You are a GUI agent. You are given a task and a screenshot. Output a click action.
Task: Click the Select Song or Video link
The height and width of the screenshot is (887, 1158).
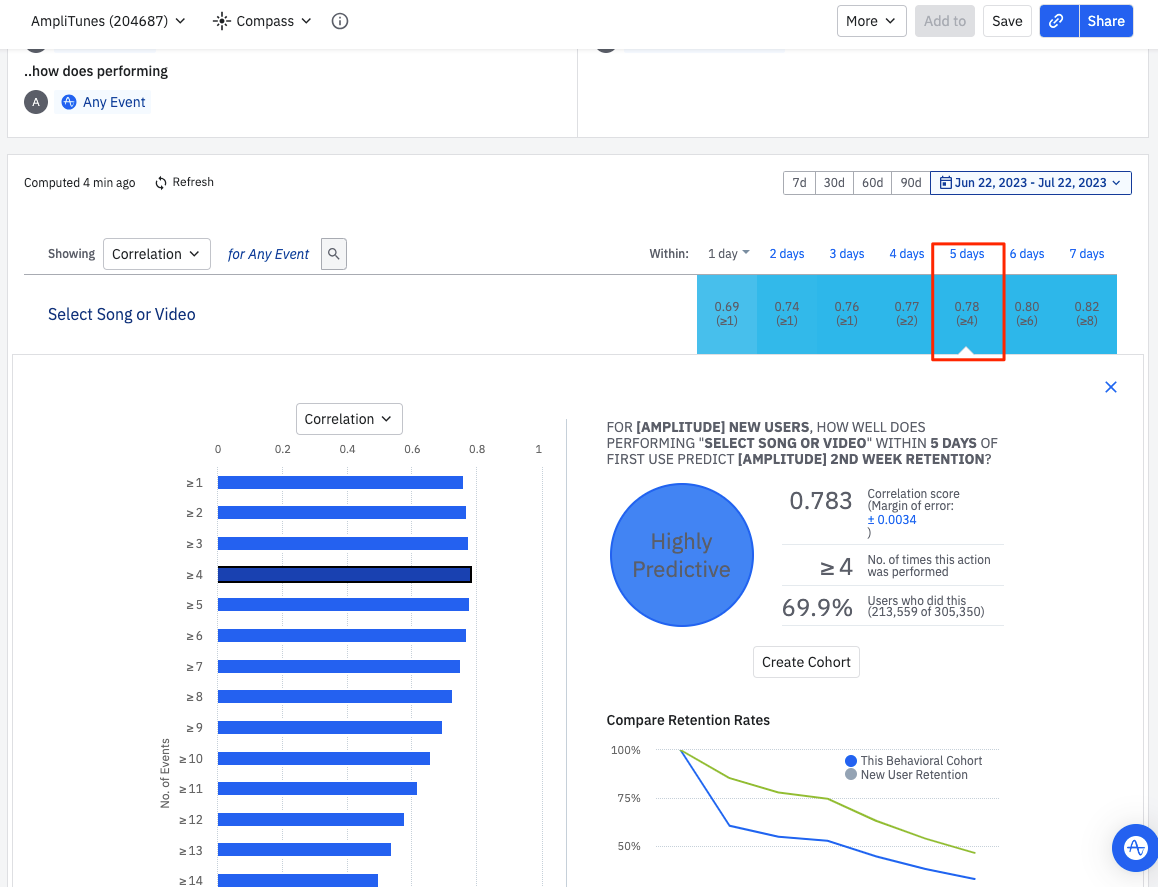click(x=122, y=314)
